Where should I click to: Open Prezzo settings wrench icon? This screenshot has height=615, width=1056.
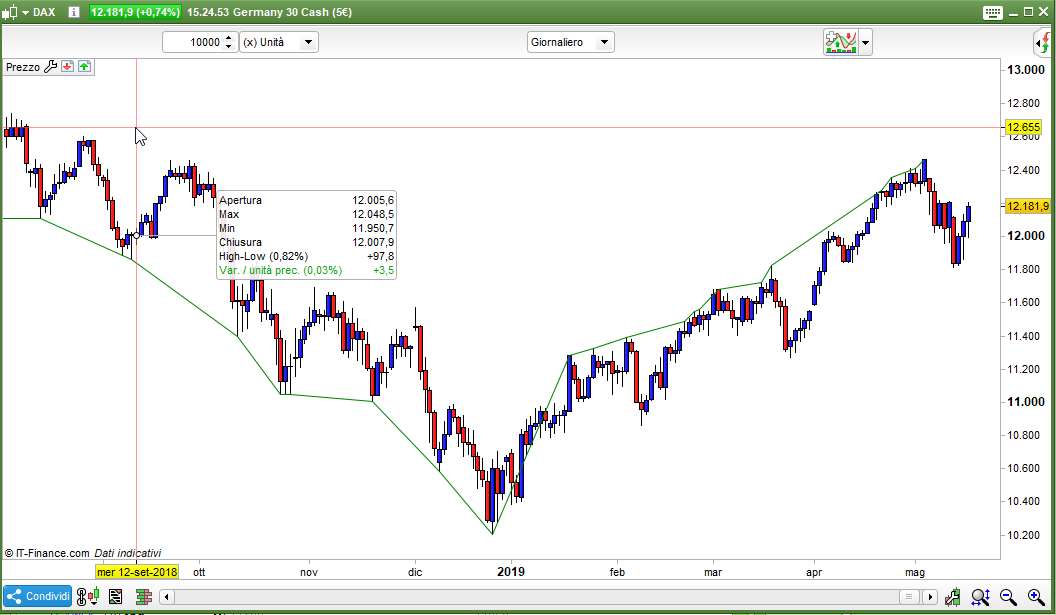click(51, 67)
